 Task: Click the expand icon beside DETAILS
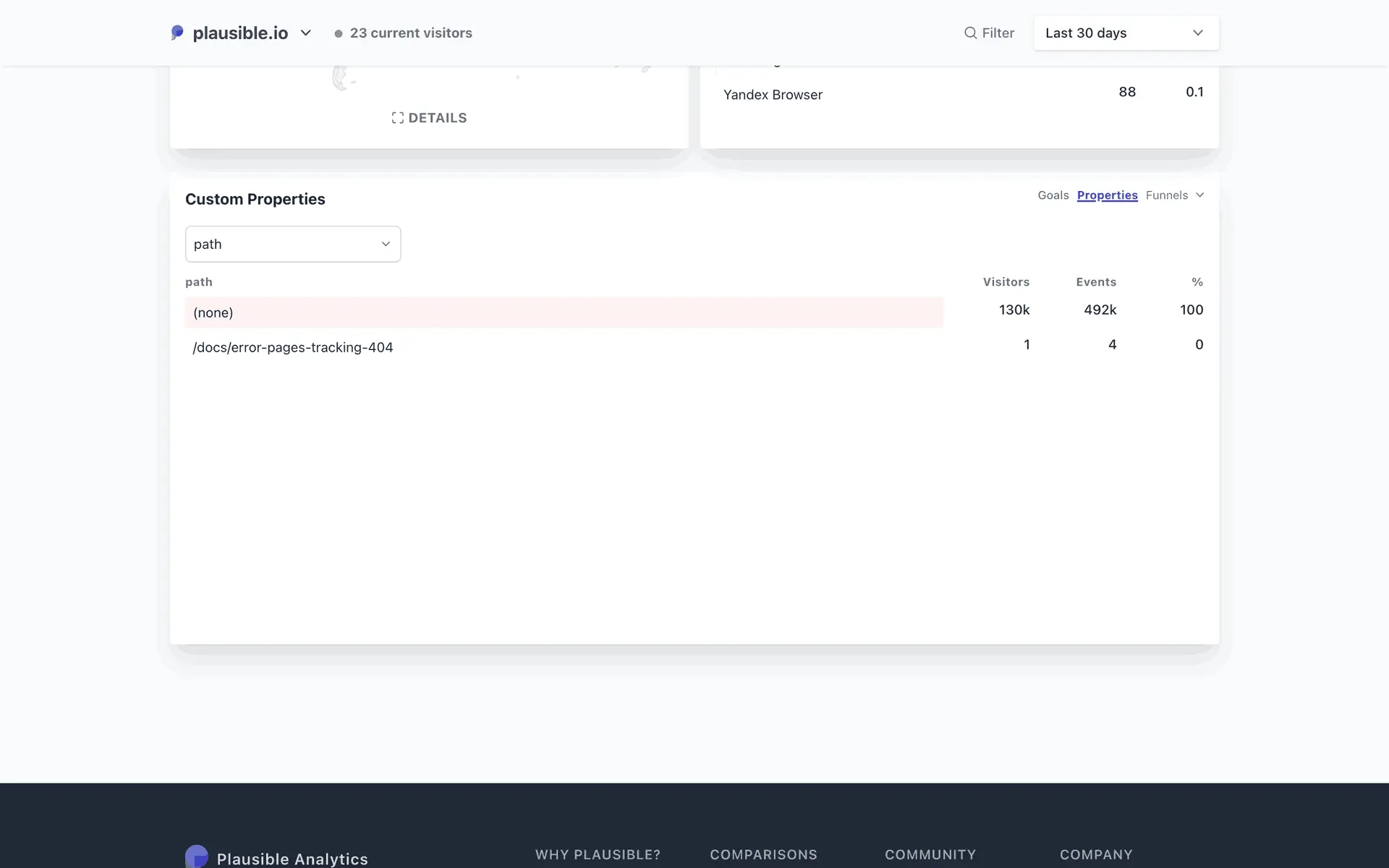coord(397,118)
